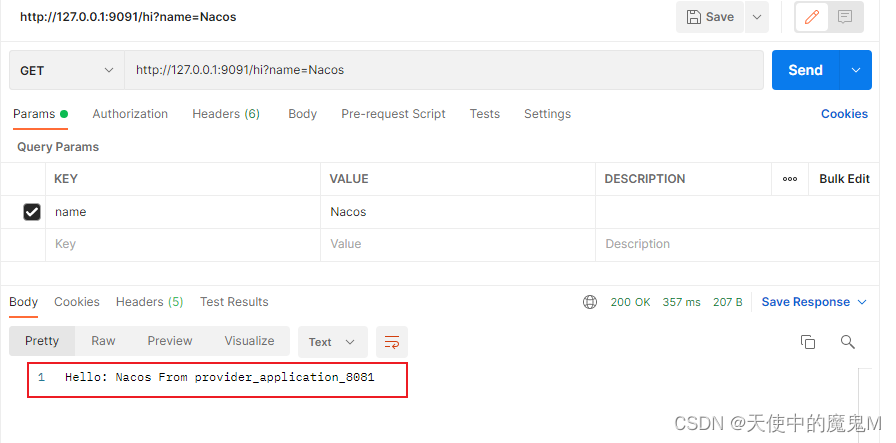Select the response Body tab
Image resolution: width=896 pixels, height=443 pixels.
click(23, 302)
